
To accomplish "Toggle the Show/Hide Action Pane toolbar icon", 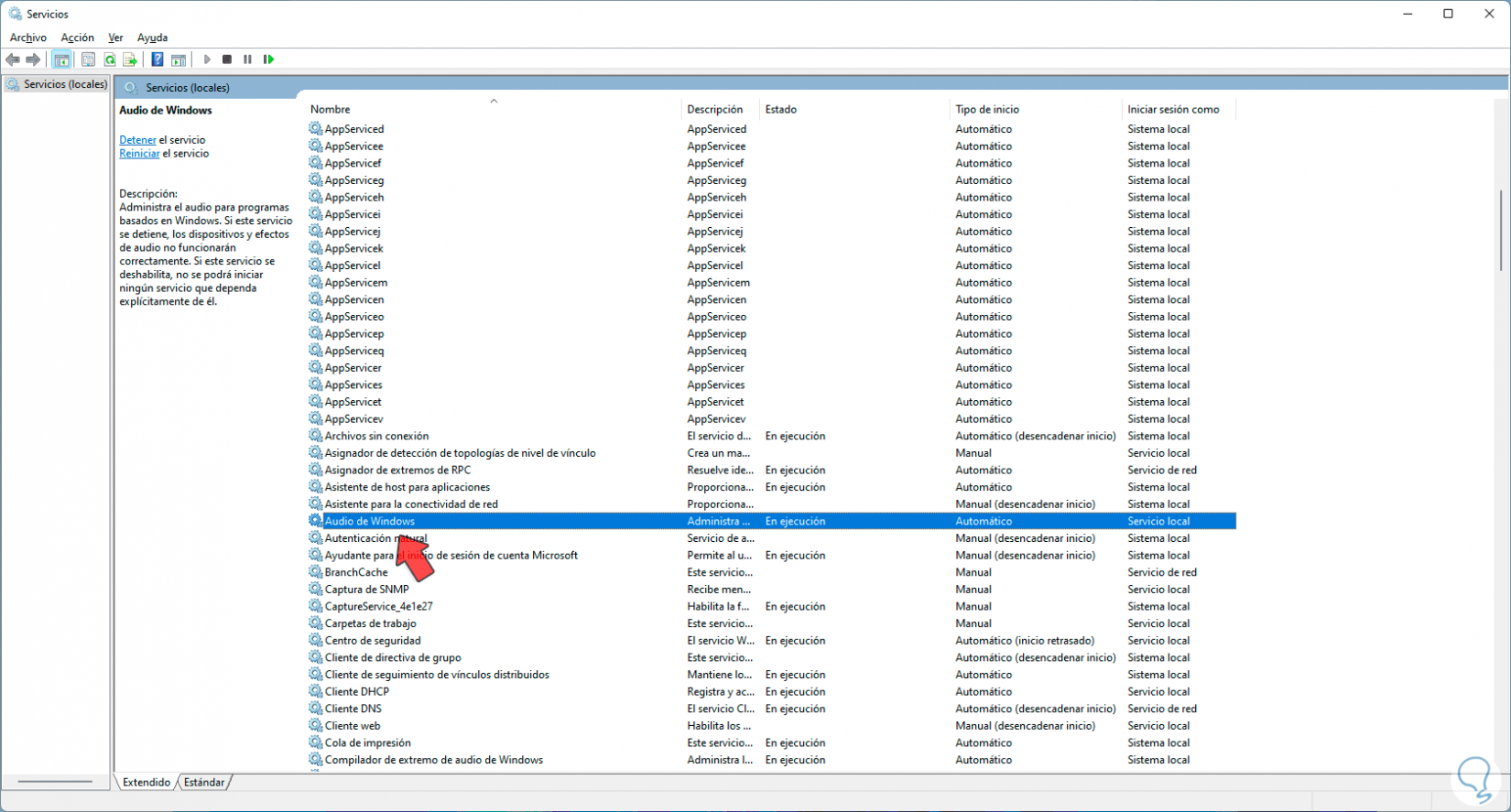I will 179,60.
